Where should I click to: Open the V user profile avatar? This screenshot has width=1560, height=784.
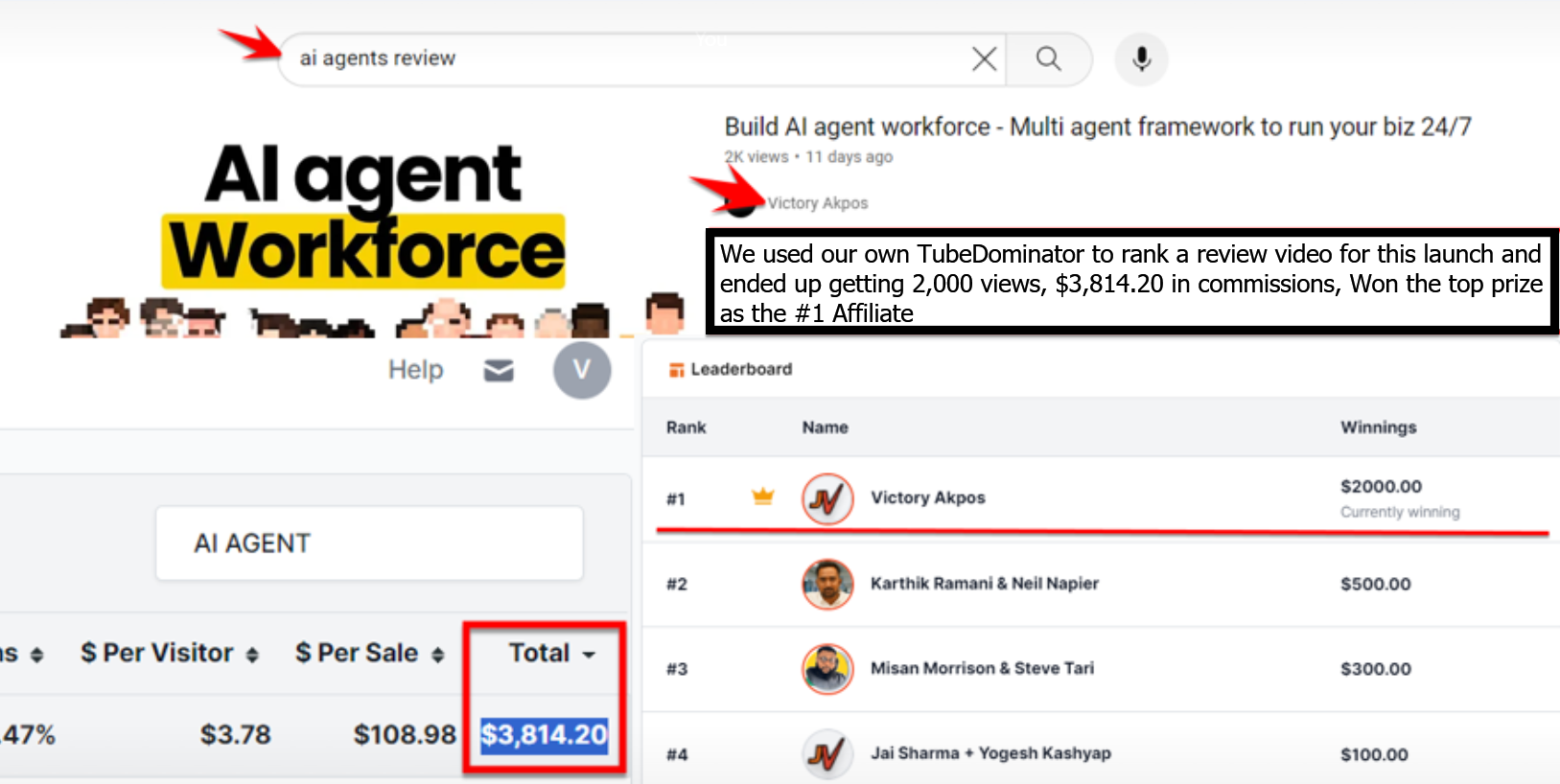582,371
